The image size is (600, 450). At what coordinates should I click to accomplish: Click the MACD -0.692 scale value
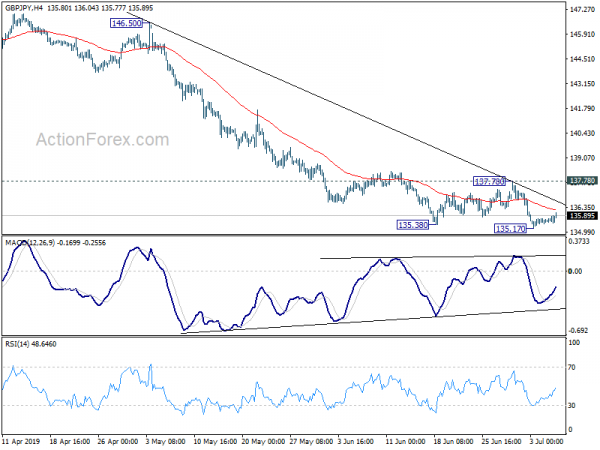point(579,331)
